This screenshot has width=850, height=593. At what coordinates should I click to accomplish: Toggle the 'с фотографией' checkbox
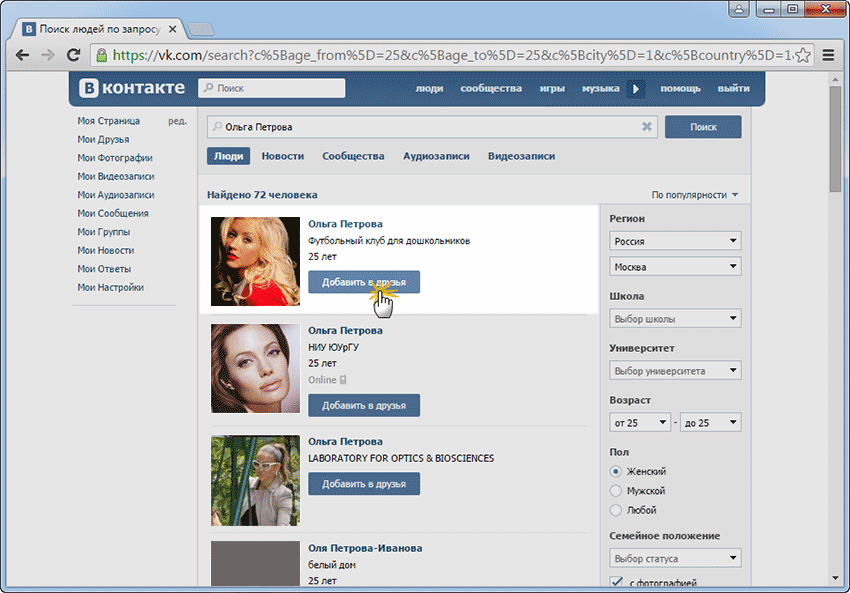(x=616, y=582)
